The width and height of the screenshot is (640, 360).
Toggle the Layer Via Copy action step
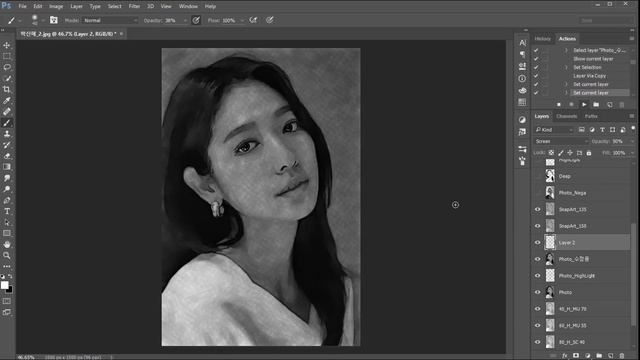(x=536, y=76)
